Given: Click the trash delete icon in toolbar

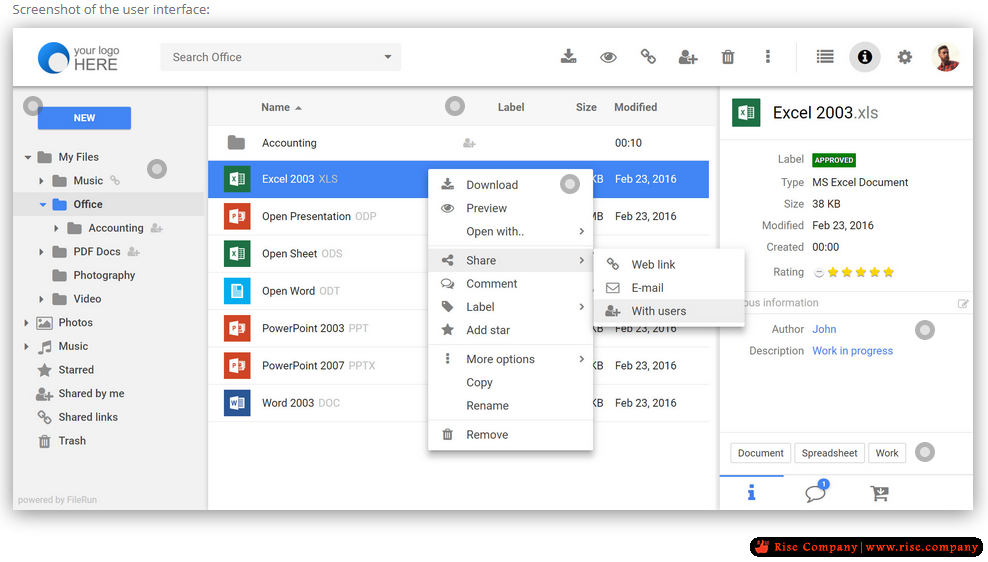Looking at the screenshot, I should (x=728, y=57).
